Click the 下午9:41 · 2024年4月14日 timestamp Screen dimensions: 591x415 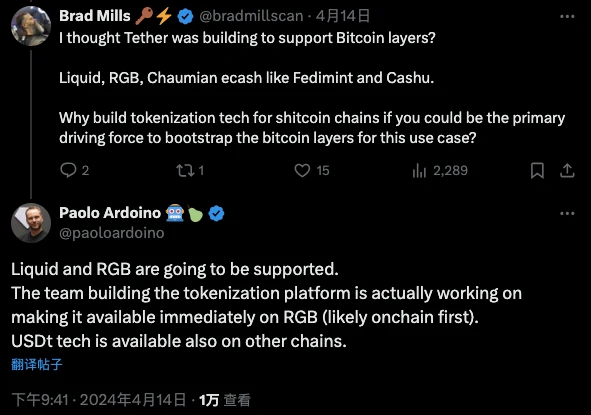(x=99, y=400)
